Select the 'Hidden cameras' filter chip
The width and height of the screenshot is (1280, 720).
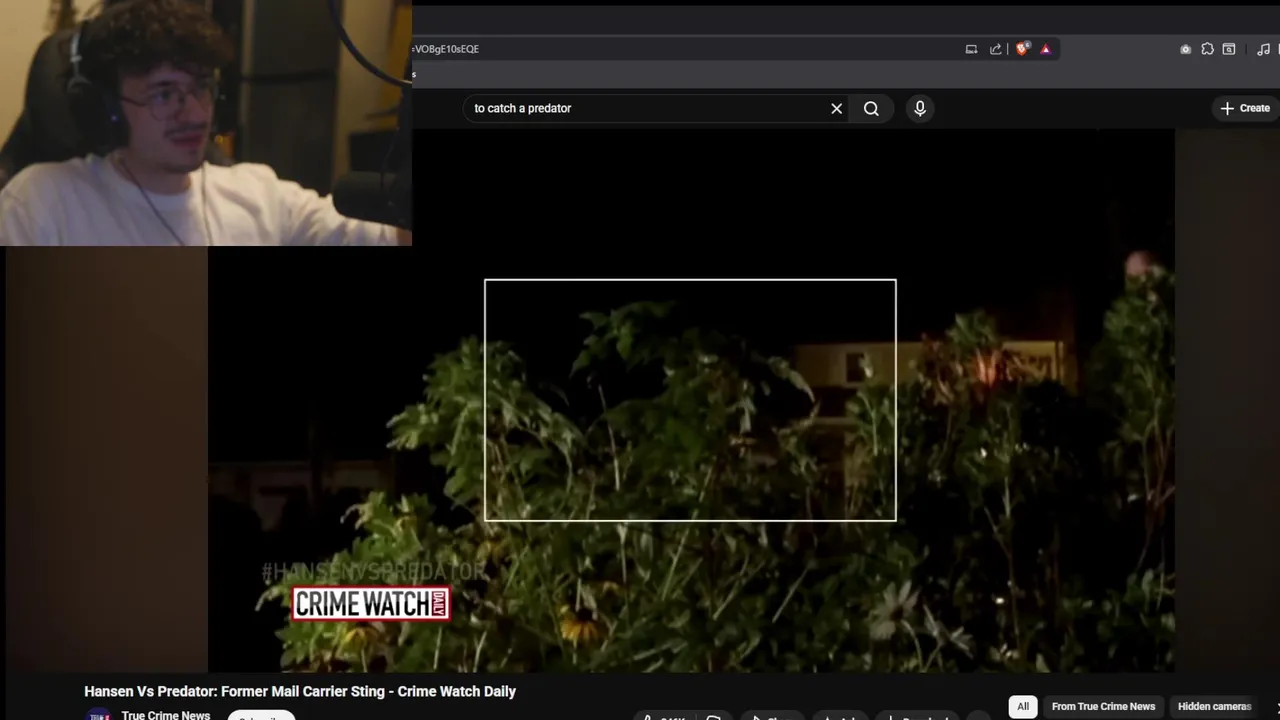(x=1214, y=707)
